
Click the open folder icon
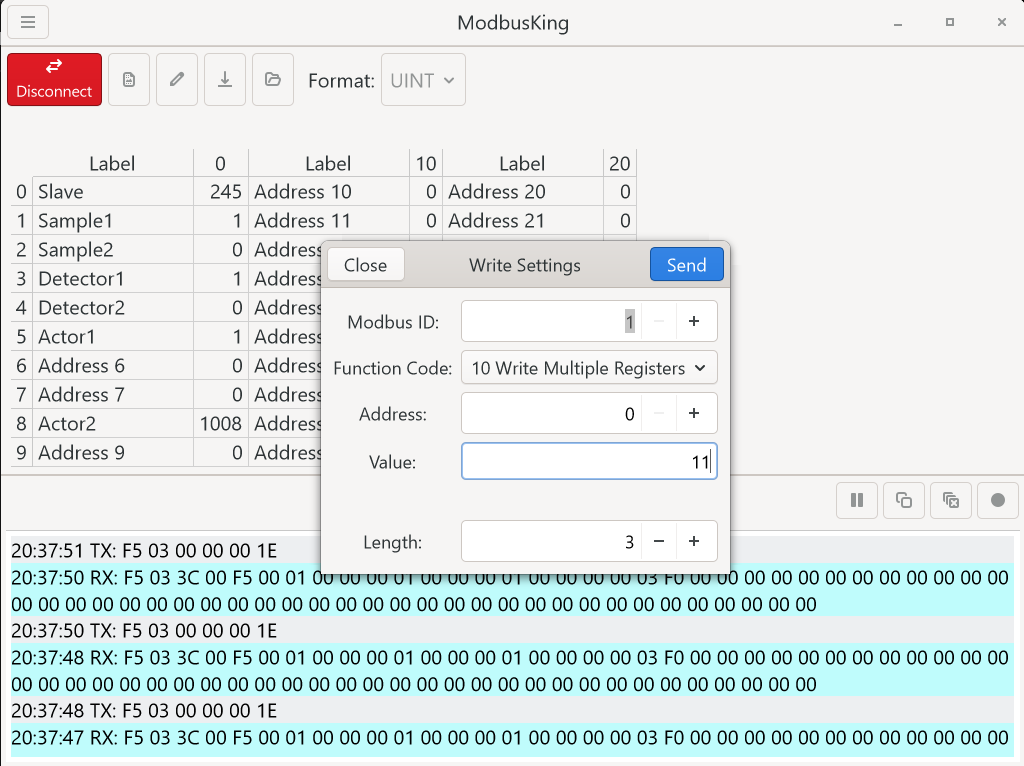point(273,80)
